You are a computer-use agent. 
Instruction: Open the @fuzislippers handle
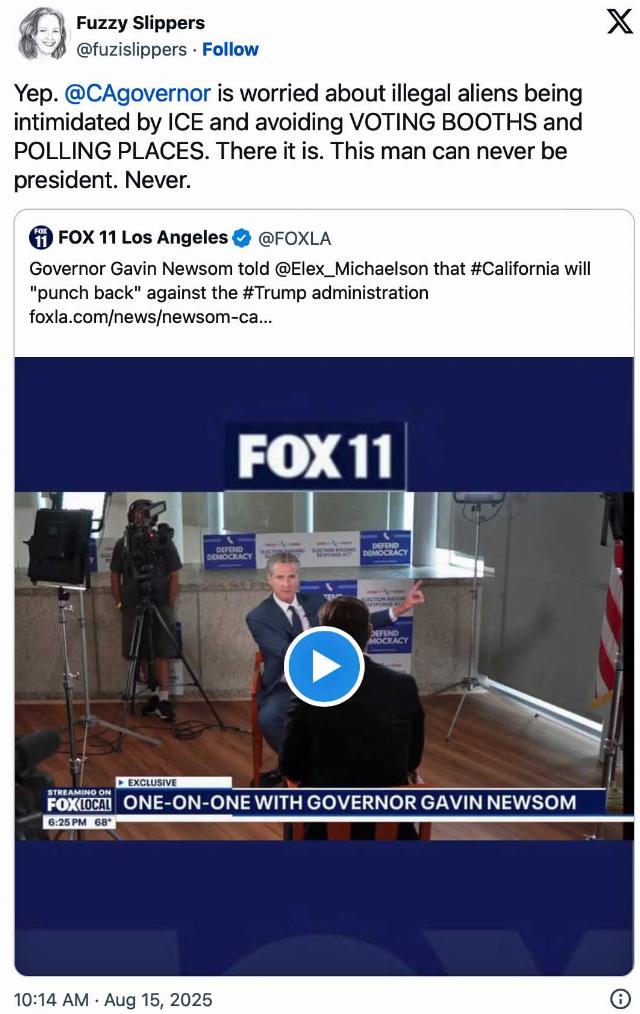click(x=132, y=50)
